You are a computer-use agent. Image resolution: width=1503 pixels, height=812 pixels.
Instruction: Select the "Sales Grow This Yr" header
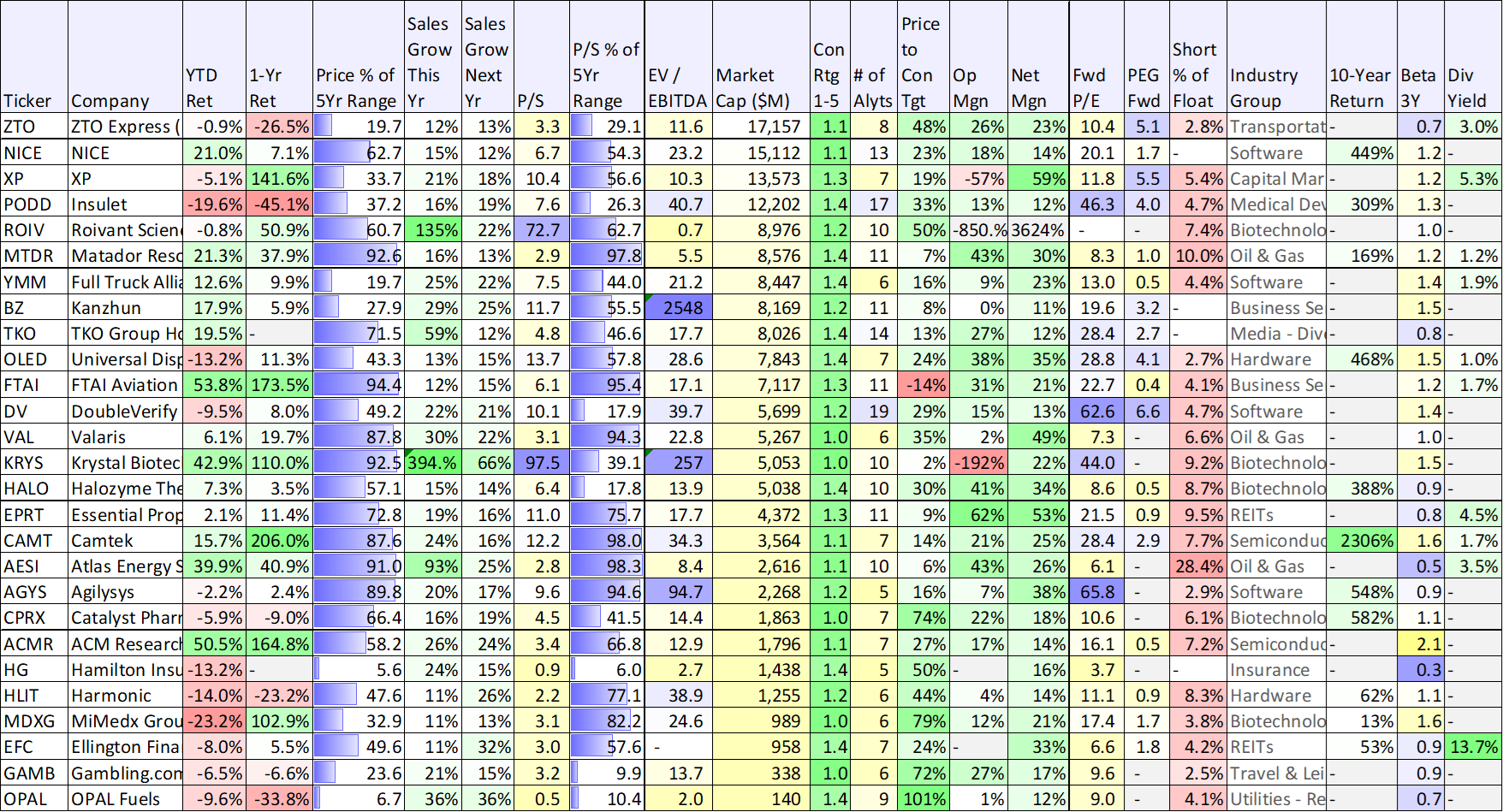(433, 57)
